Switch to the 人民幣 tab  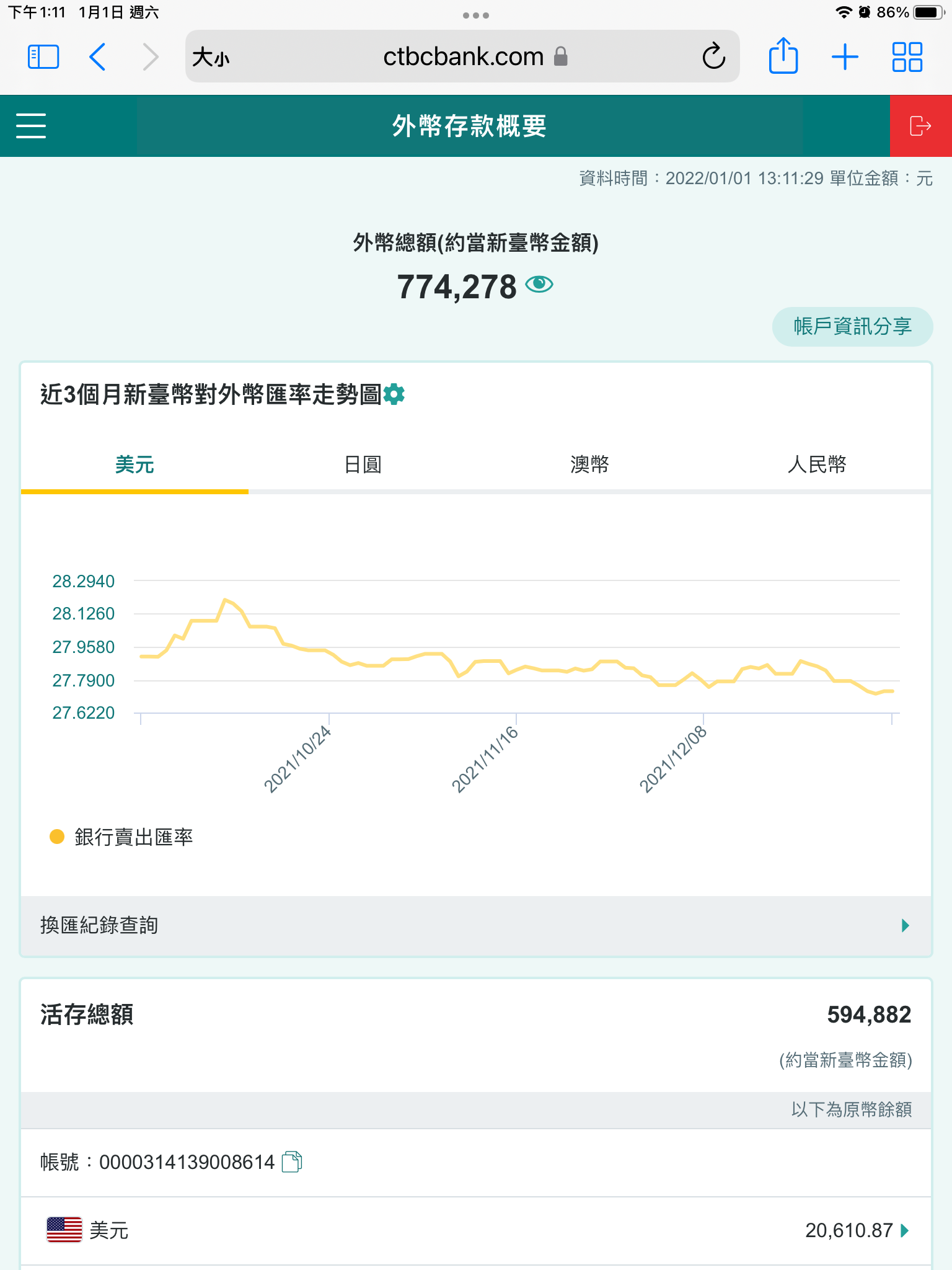[816, 464]
